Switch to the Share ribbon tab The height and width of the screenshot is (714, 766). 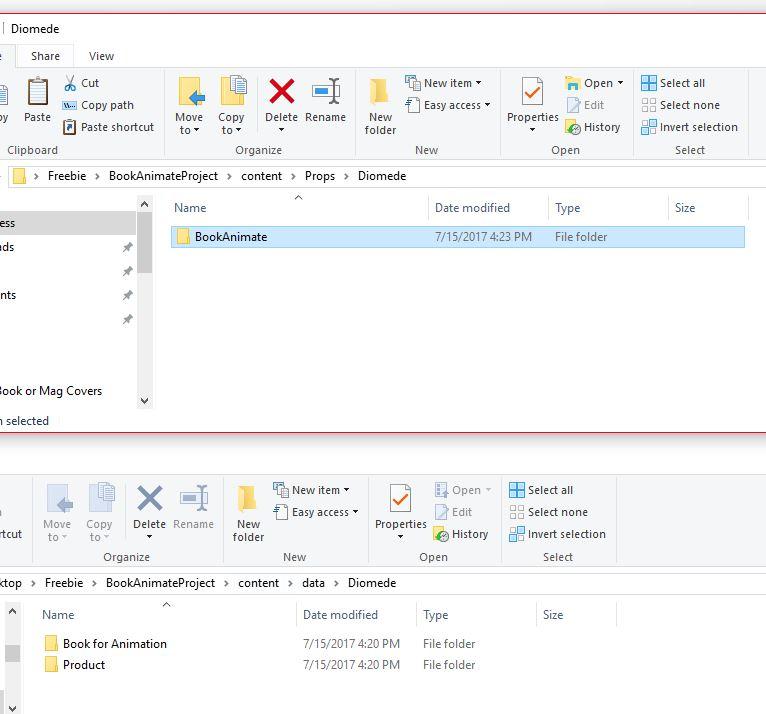point(45,56)
